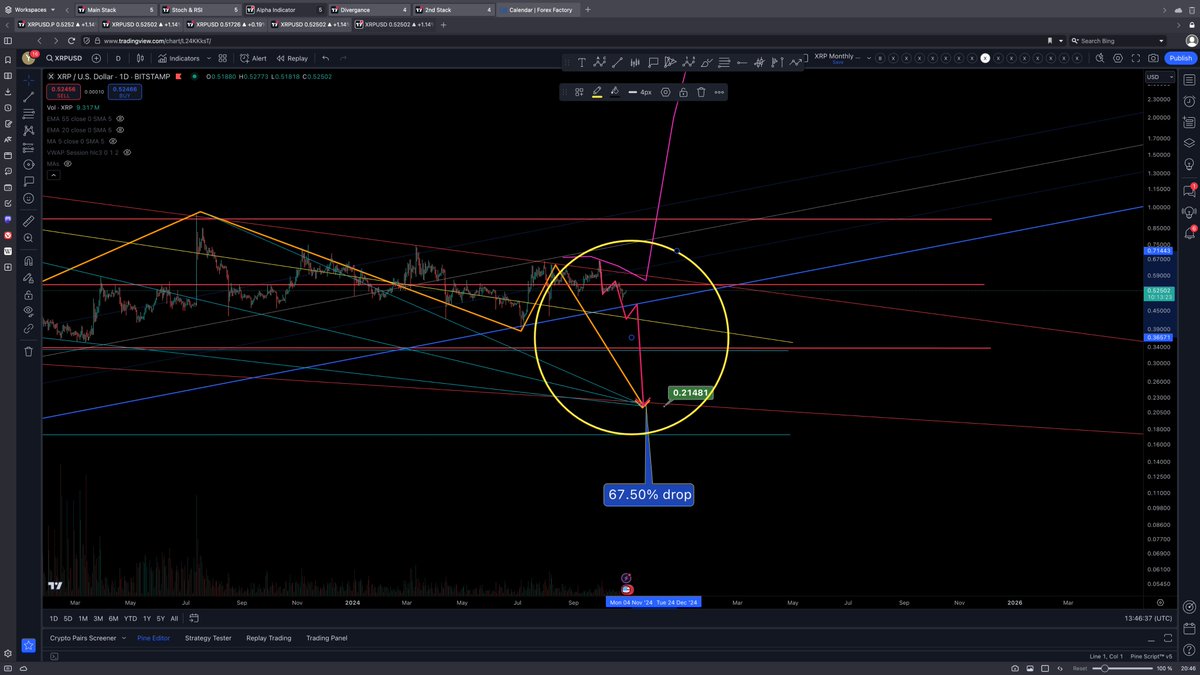Delete the selected drawing with trash icon
The height and width of the screenshot is (675, 1200).
(x=701, y=92)
